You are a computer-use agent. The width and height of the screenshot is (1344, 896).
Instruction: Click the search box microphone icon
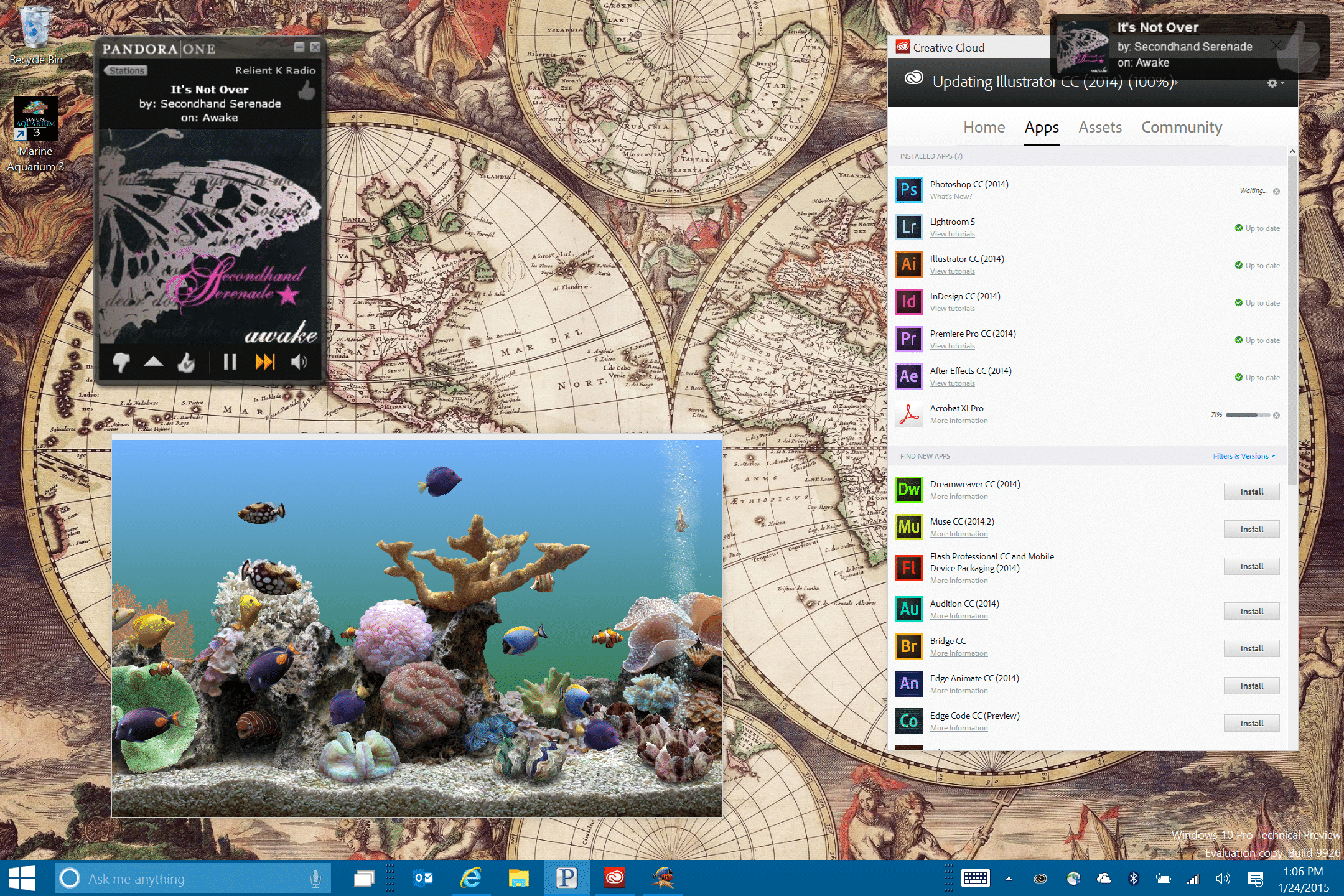315,879
